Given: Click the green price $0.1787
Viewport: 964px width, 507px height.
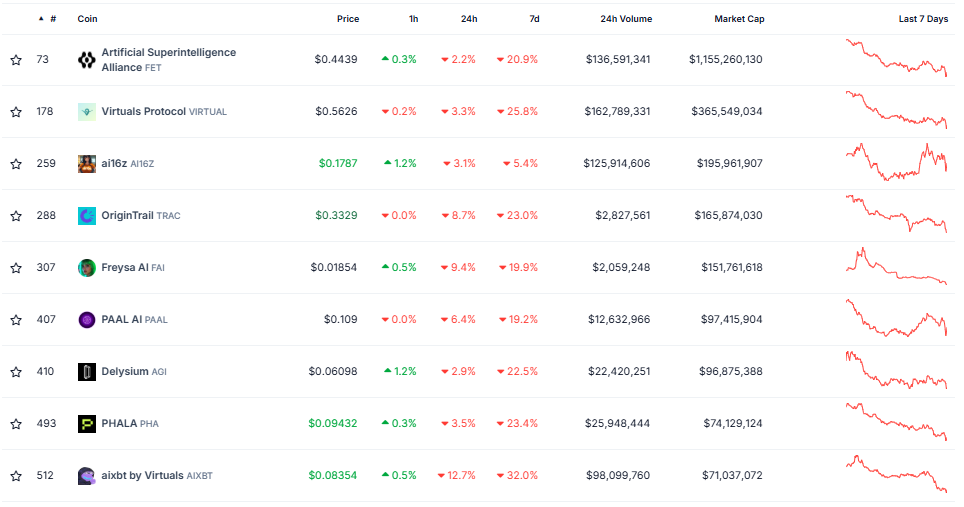Looking at the screenshot, I should 338,163.
